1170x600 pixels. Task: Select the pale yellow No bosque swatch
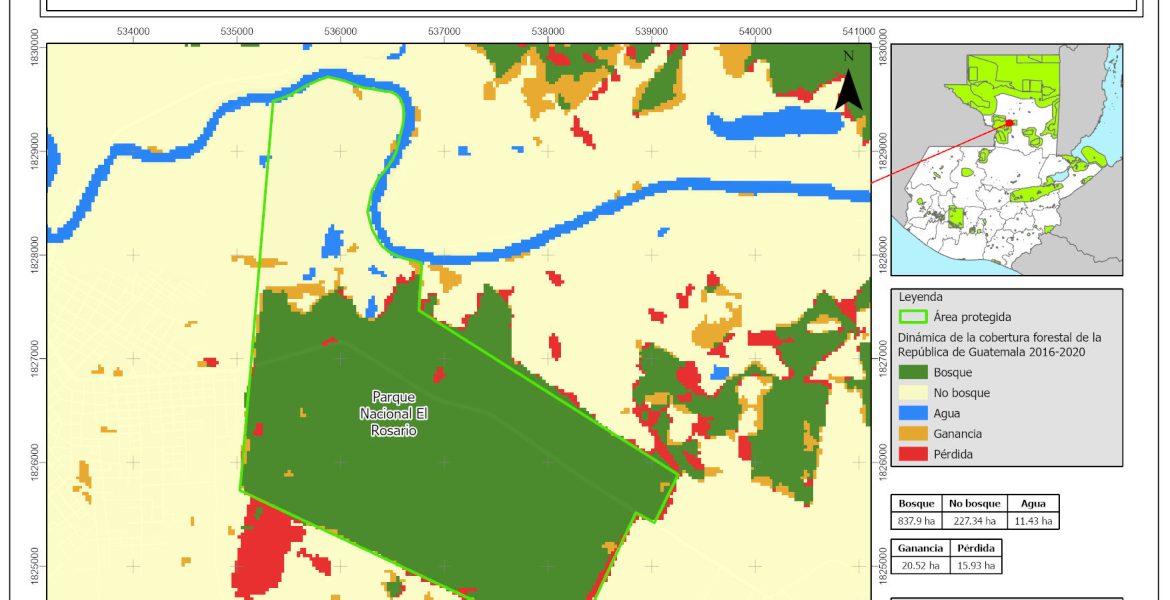click(913, 393)
